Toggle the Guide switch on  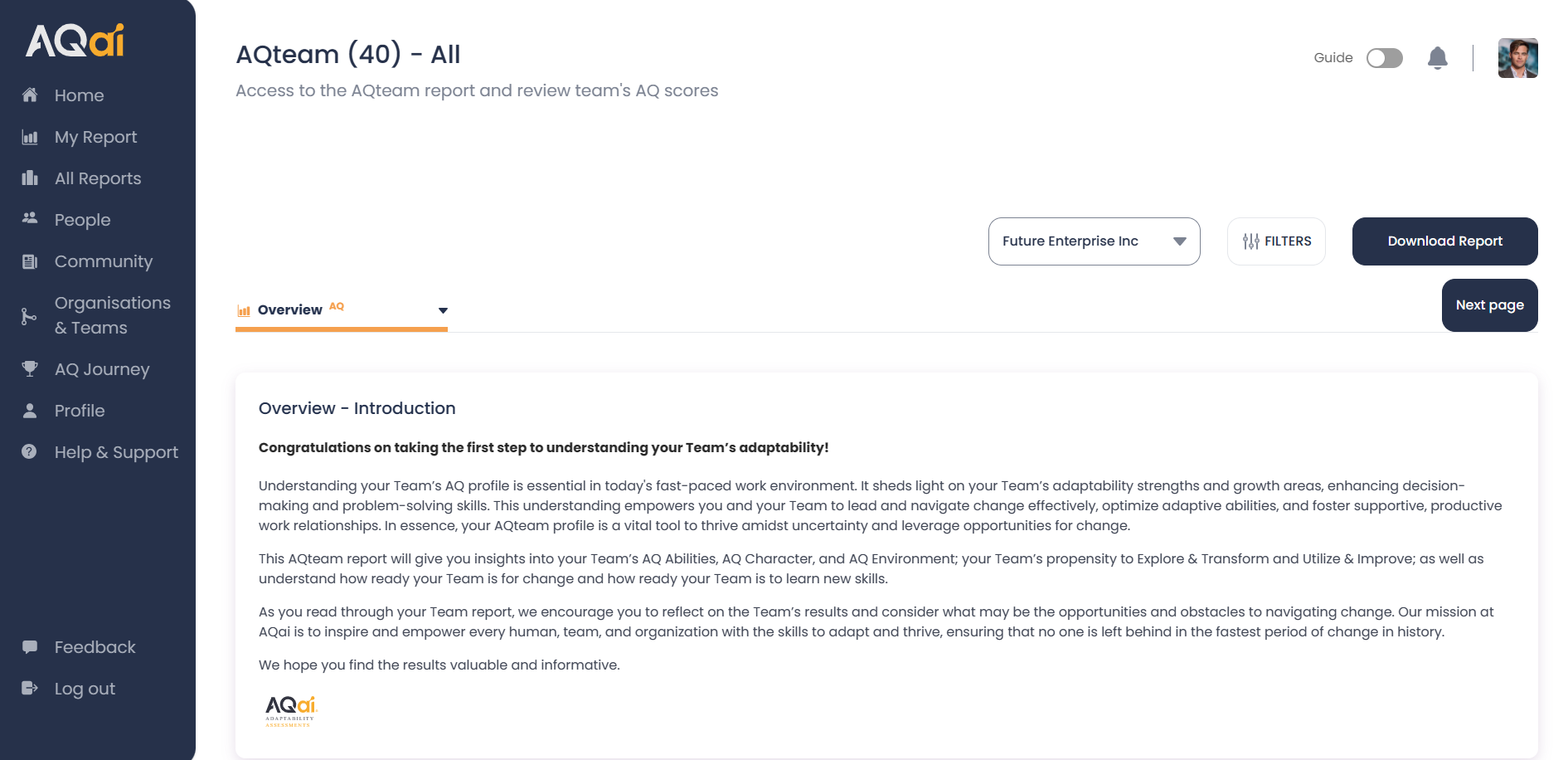coord(1385,58)
